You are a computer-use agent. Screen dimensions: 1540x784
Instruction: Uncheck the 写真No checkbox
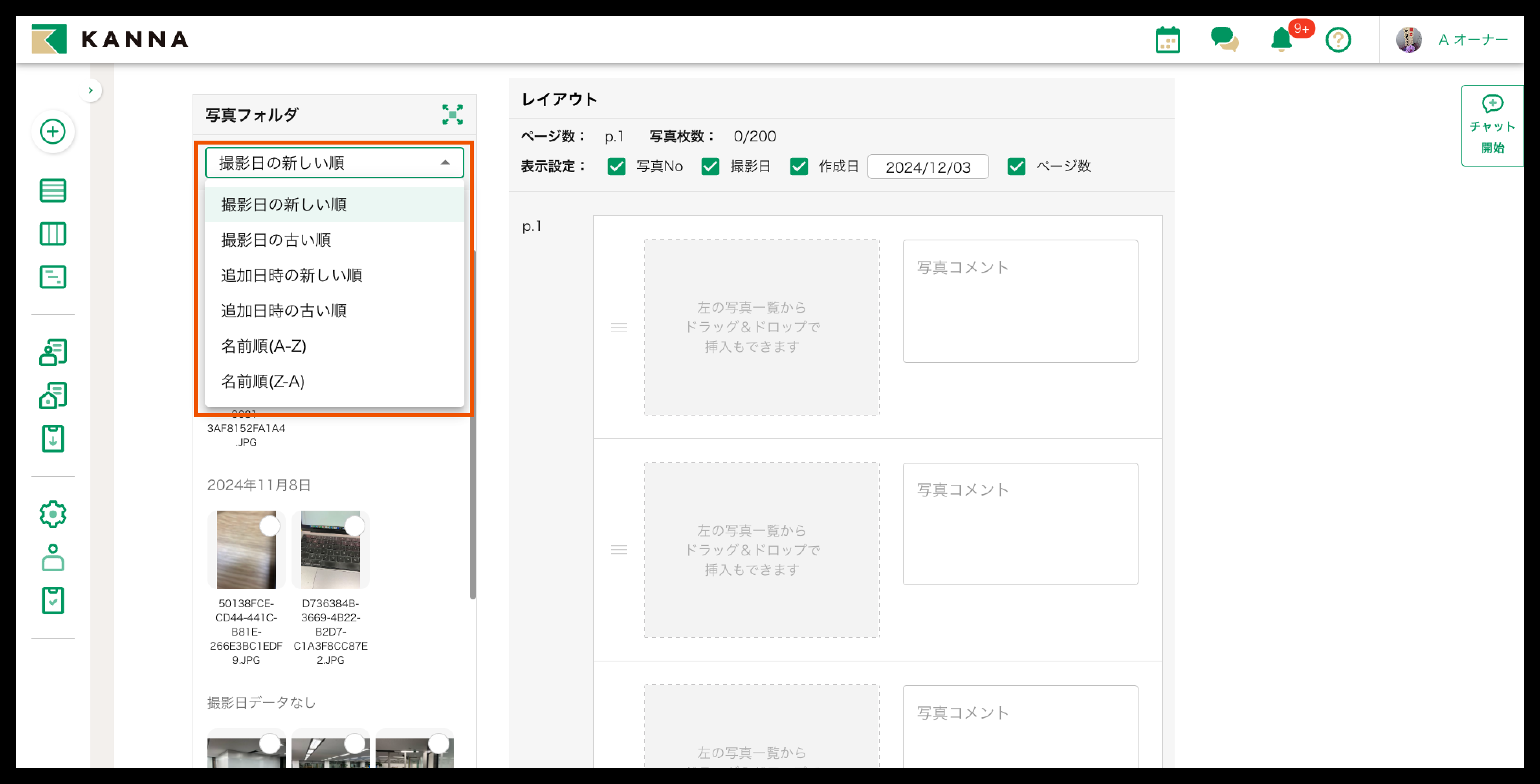tap(616, 166)
